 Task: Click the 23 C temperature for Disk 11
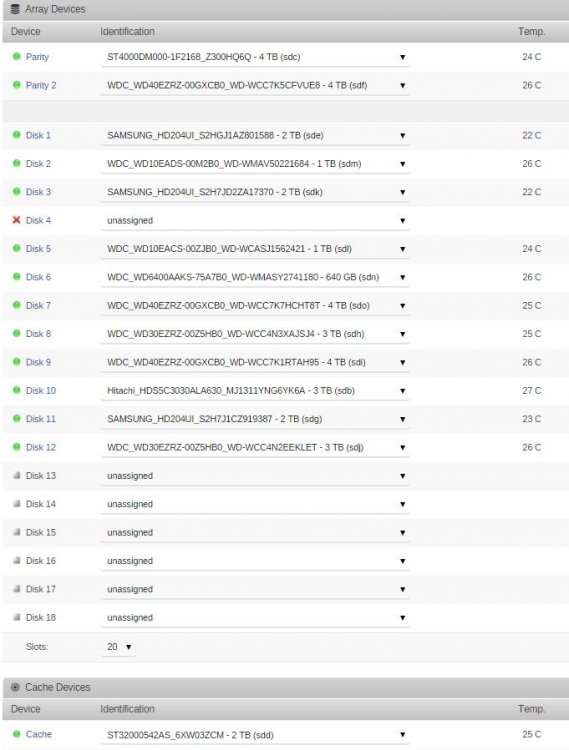pyautogui.click(x=532, y=419)
